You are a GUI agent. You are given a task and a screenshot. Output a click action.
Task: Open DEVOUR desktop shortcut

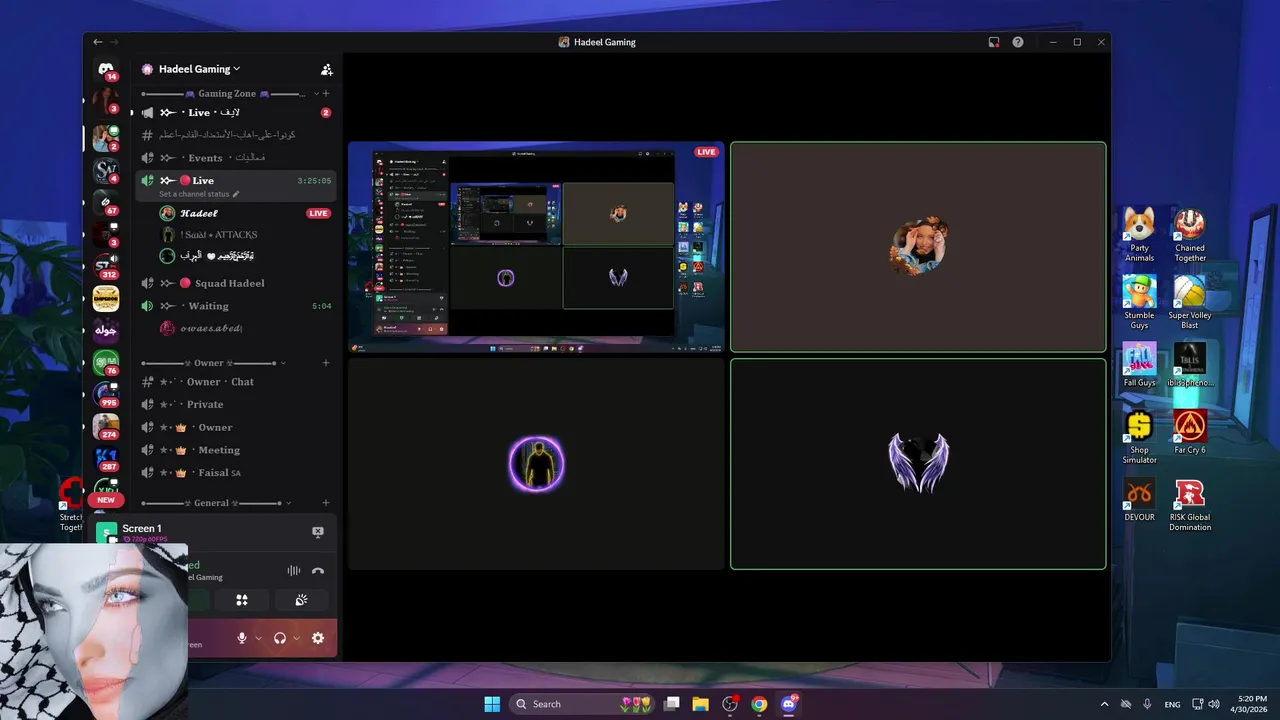1139,499
